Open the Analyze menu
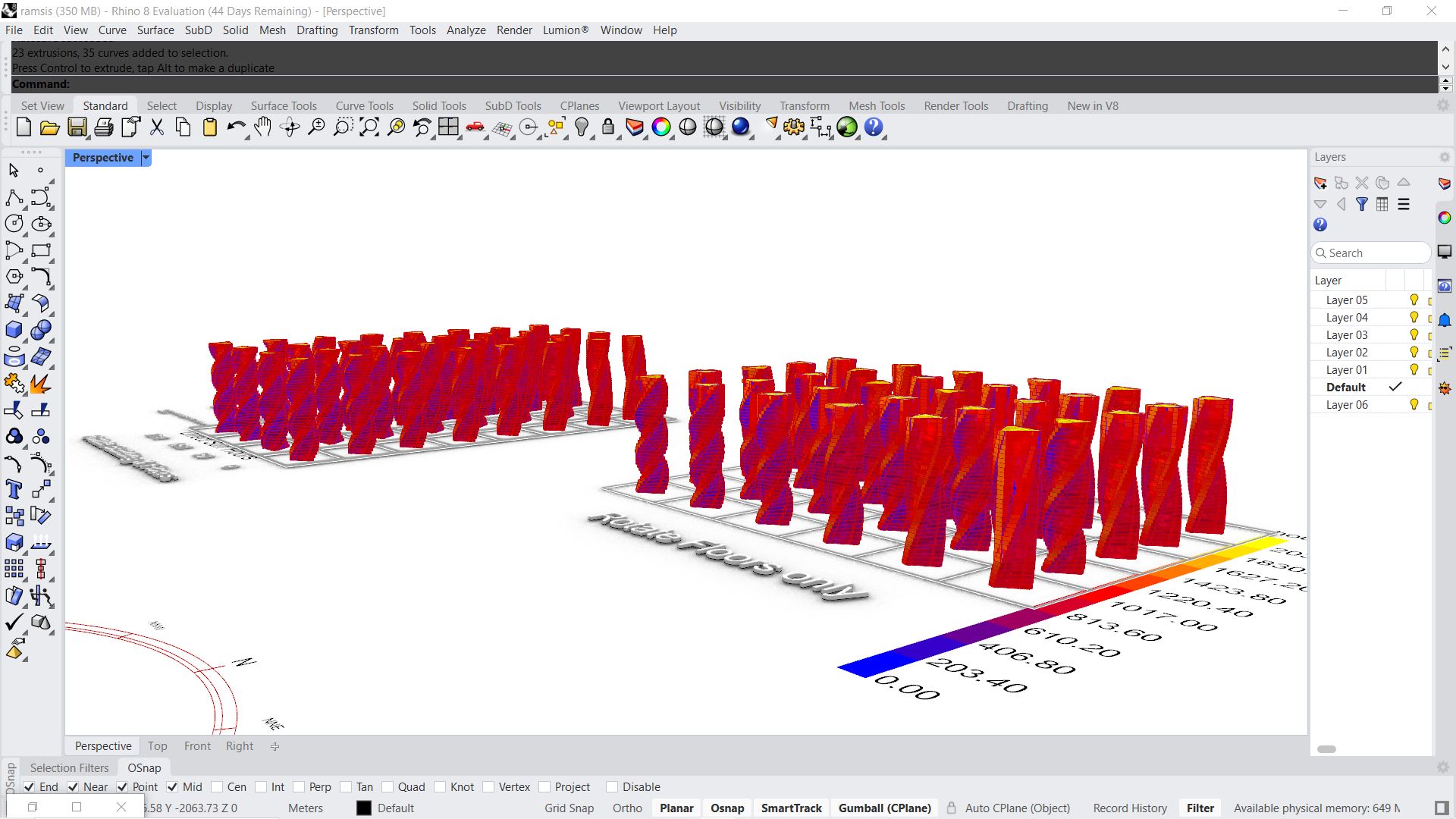1456x819 pixels. (x=466, y=30)
